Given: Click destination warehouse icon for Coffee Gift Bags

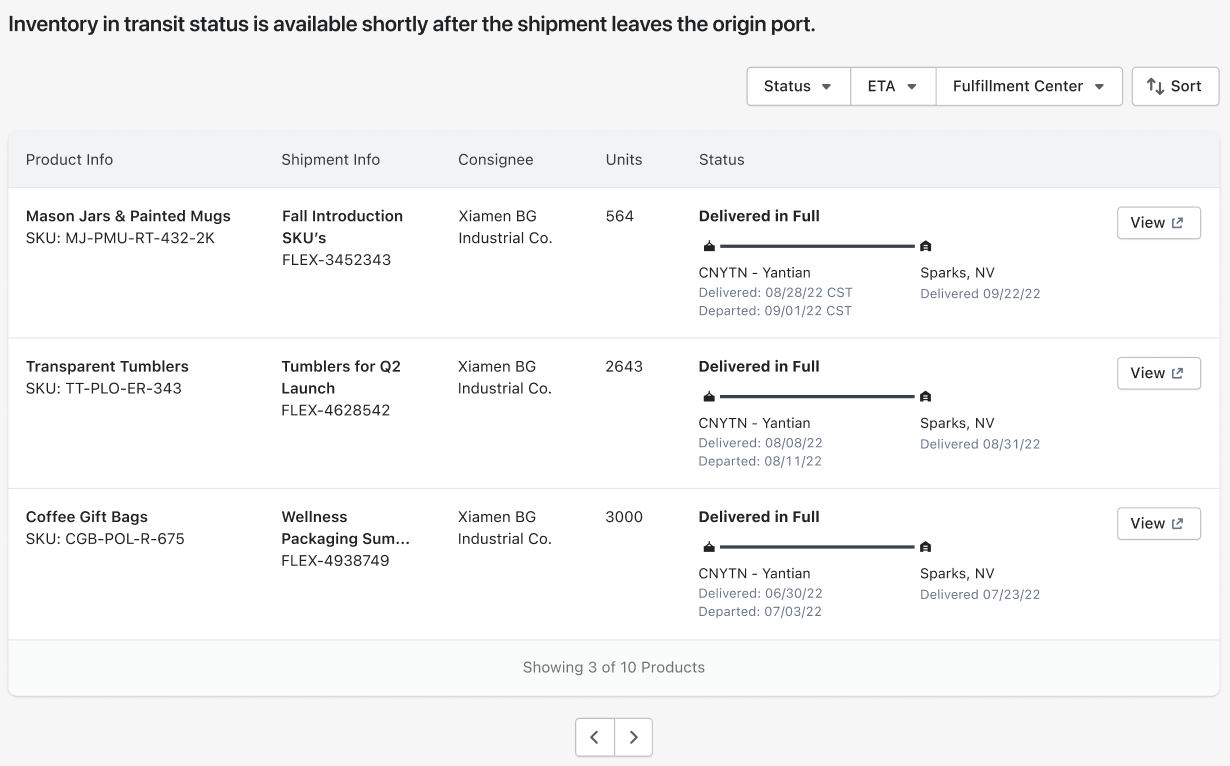Looking at the screenshot, I should (x=925, y=547).
